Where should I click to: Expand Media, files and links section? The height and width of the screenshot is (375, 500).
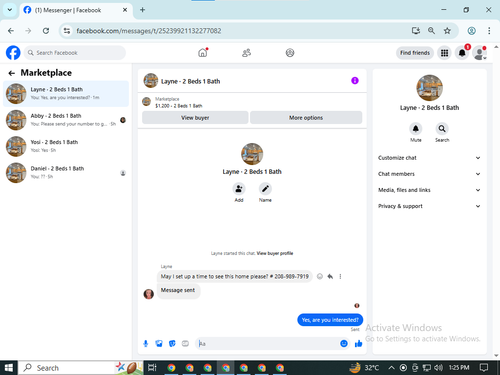[x=429, y=190]
